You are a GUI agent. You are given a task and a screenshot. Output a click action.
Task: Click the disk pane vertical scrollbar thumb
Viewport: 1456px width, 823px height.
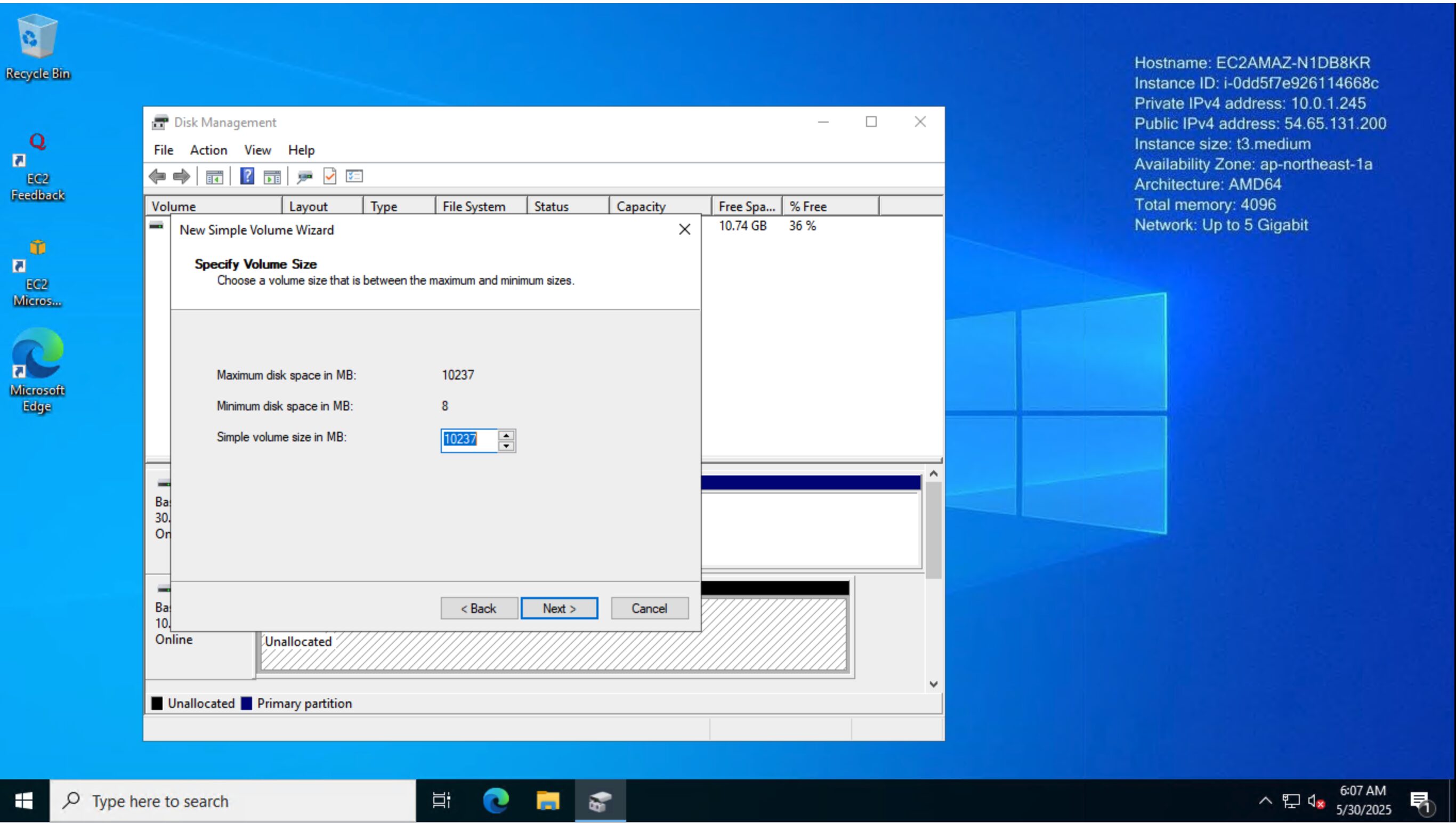pos(934,530)
